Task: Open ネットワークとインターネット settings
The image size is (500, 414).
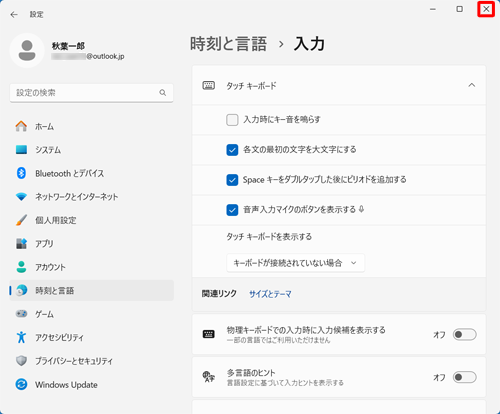Action: [x=92, y=197]
